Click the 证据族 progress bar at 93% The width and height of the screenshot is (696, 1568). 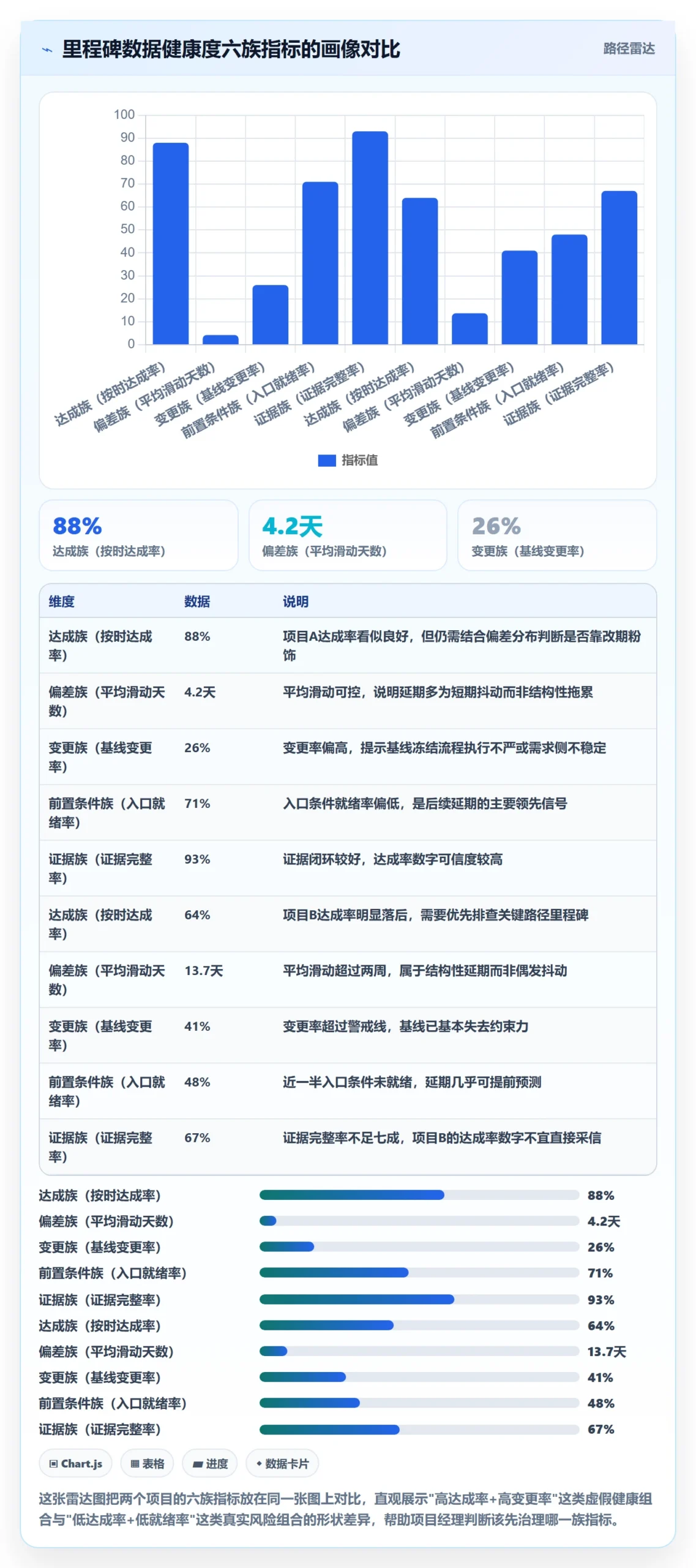point(419,1300)
